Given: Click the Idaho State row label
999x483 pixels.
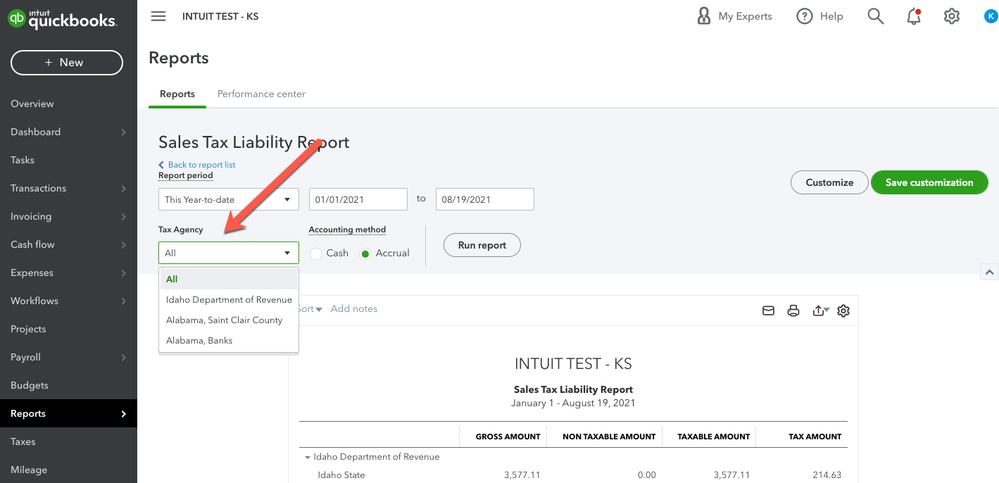Looking at the screenshot, I should pyautogui.click(x=341, y=475).
